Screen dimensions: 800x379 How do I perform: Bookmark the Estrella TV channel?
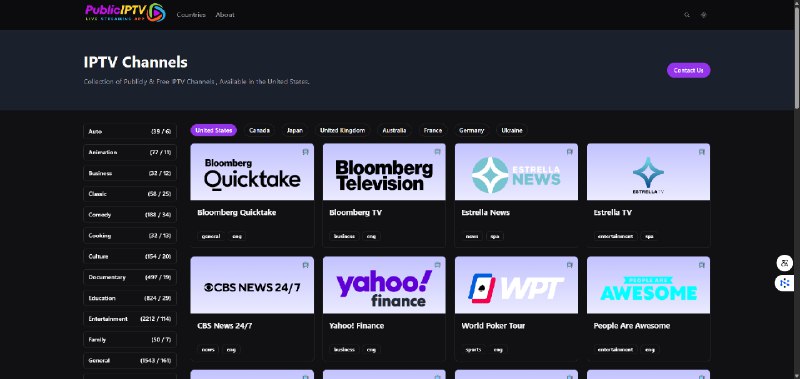[702, 152]
